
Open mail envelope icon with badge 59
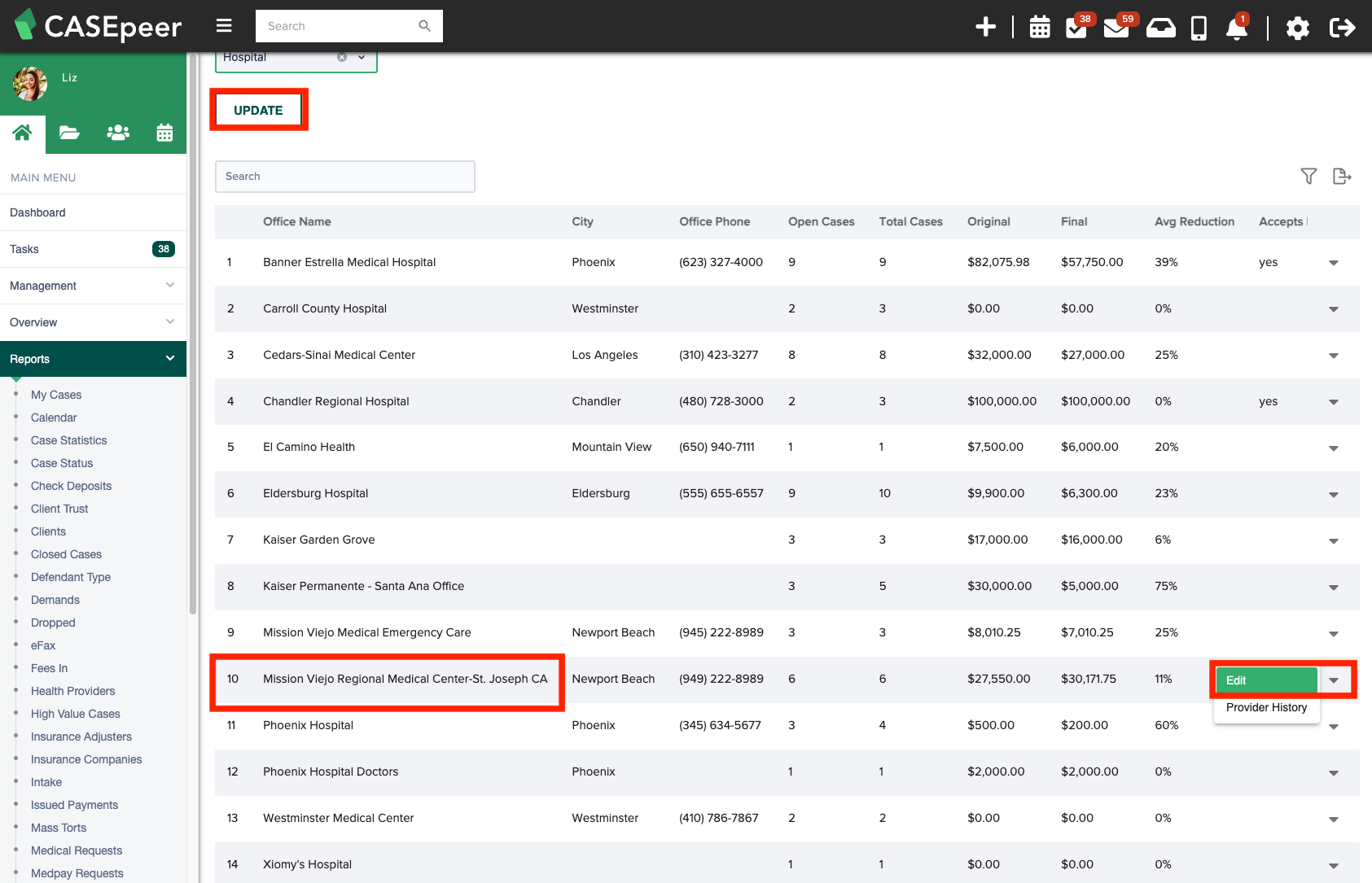pos(1116,28)
